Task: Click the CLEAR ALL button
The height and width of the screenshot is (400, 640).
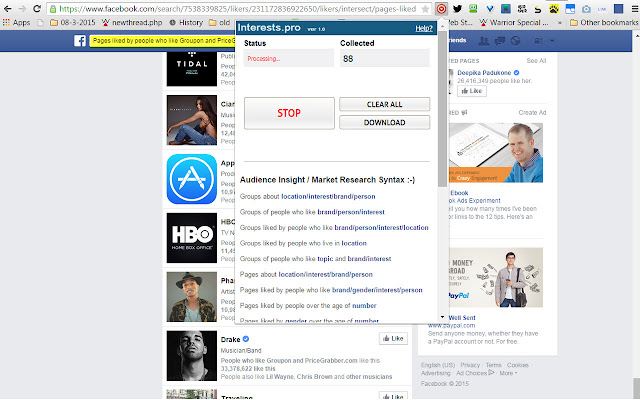Action: coord(384,104)
